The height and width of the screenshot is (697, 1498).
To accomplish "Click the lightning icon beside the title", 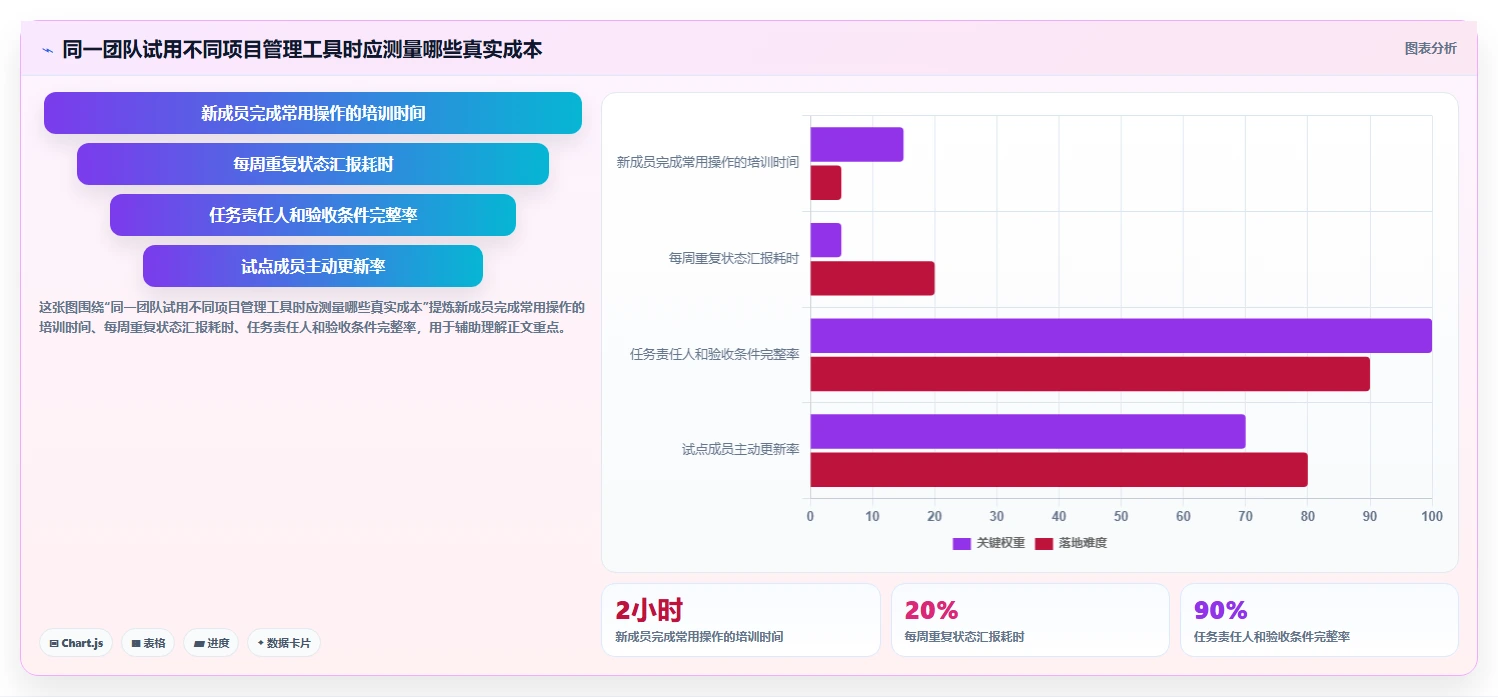I will coord(47,49).
